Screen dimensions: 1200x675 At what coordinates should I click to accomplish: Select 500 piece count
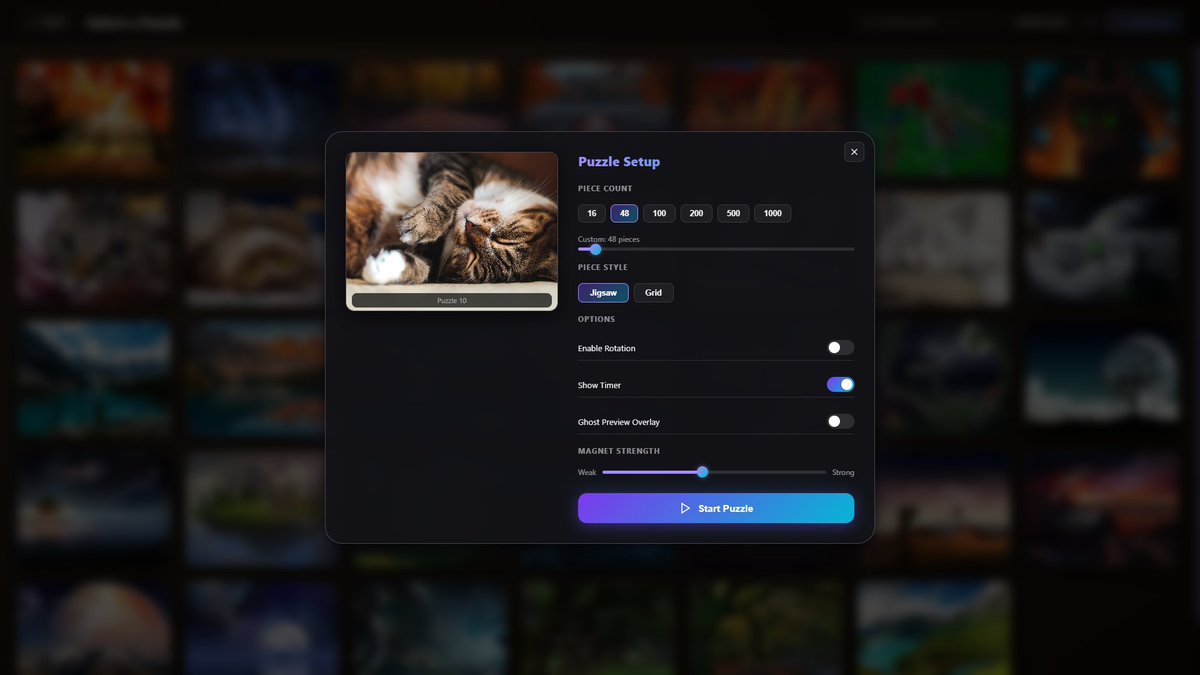733,213
